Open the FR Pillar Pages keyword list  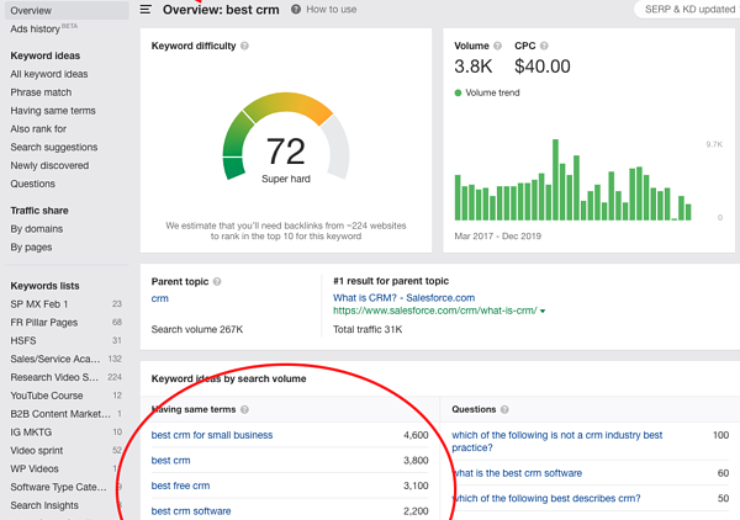(x=44, y=322)
